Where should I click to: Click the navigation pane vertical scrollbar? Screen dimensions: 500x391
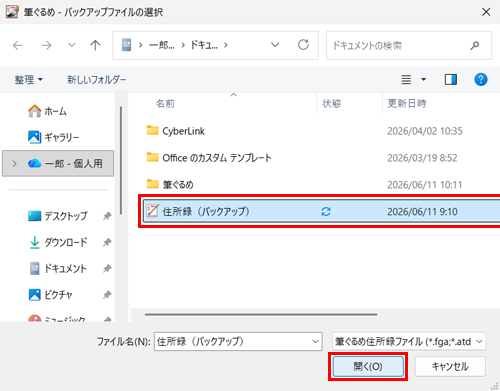tap(121, 161)
